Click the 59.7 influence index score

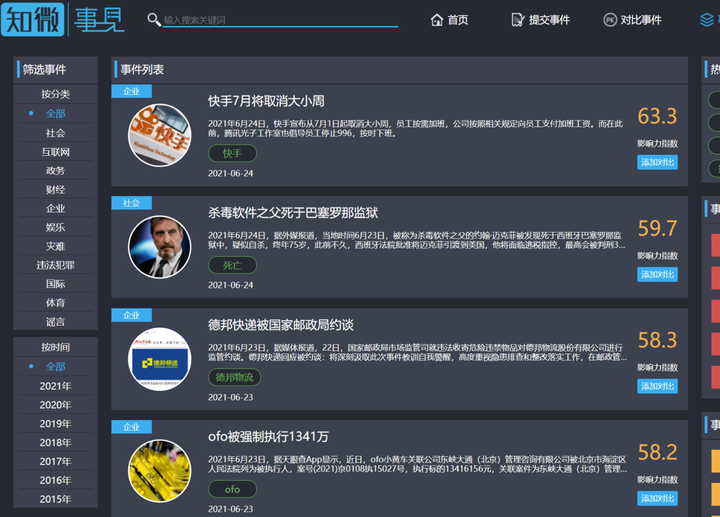click(657, 228)
